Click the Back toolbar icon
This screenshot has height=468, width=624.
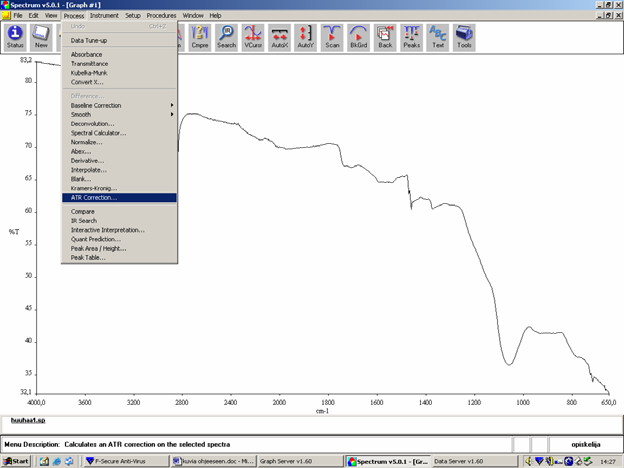[x=385, y=37]
